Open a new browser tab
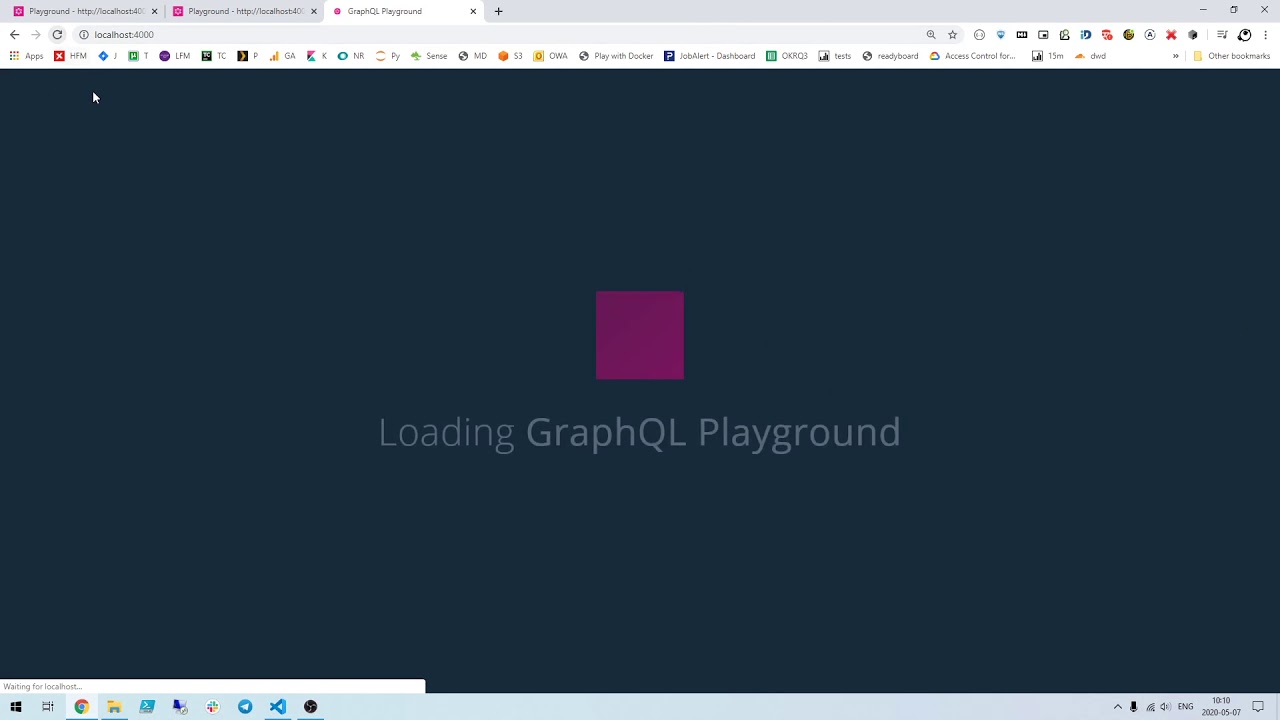 click(498, 11)
